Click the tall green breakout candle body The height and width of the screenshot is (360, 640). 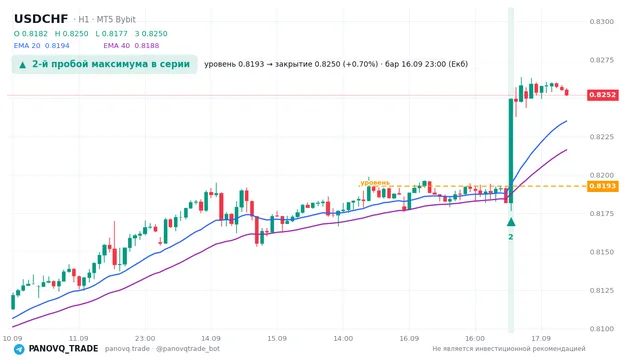(511, 151)
